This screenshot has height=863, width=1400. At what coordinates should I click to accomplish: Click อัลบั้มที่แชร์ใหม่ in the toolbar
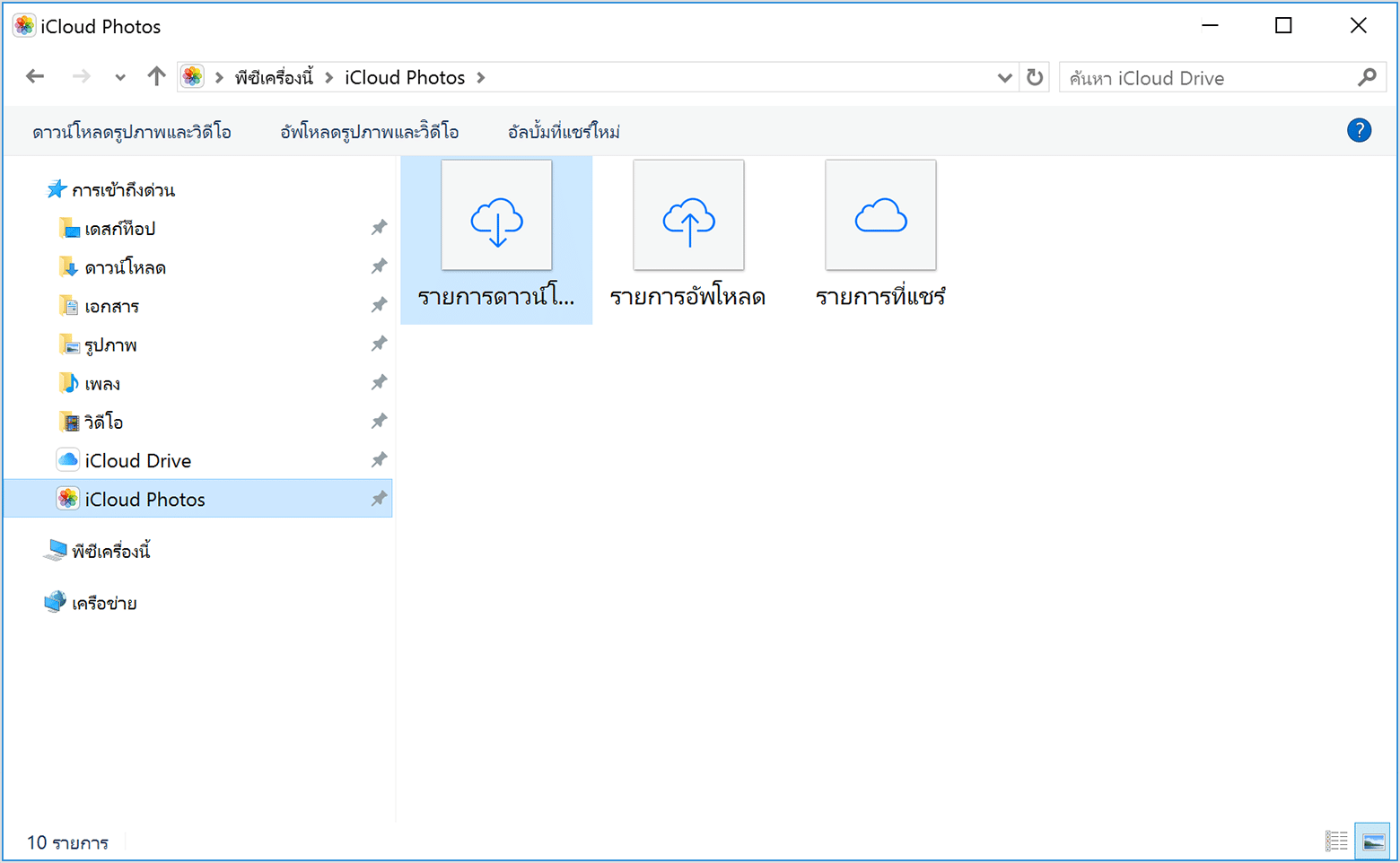564,132
